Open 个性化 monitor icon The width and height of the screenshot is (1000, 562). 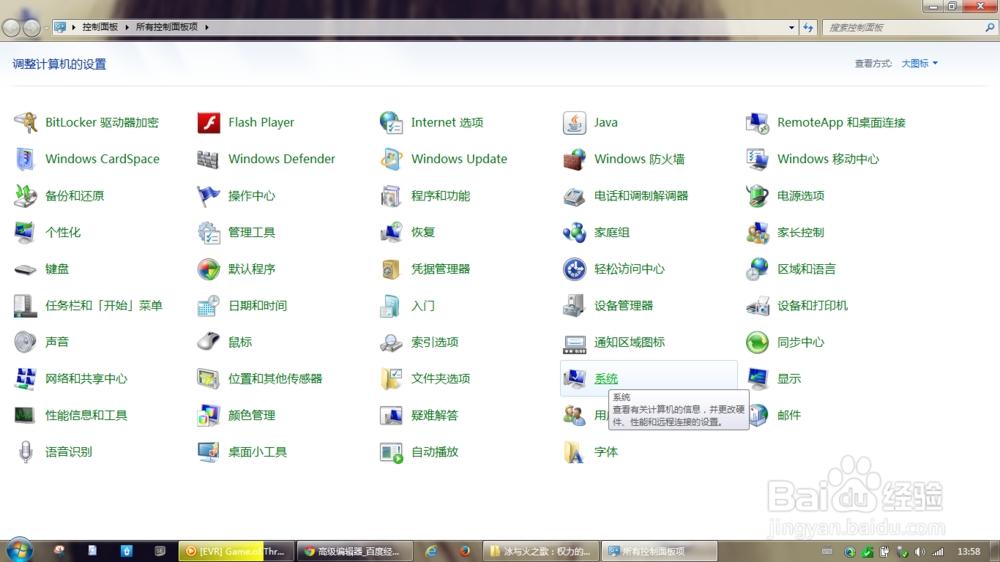tap(26, 232)
